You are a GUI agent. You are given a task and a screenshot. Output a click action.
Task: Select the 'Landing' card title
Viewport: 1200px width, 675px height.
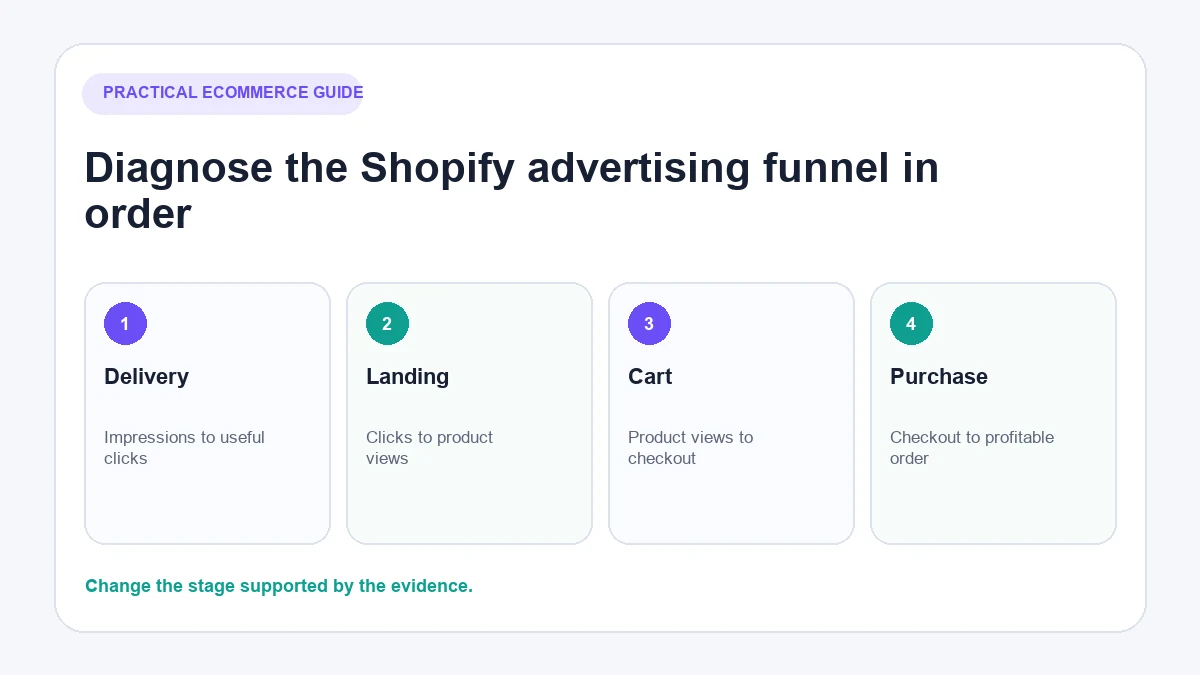click(x=407, y=377)
